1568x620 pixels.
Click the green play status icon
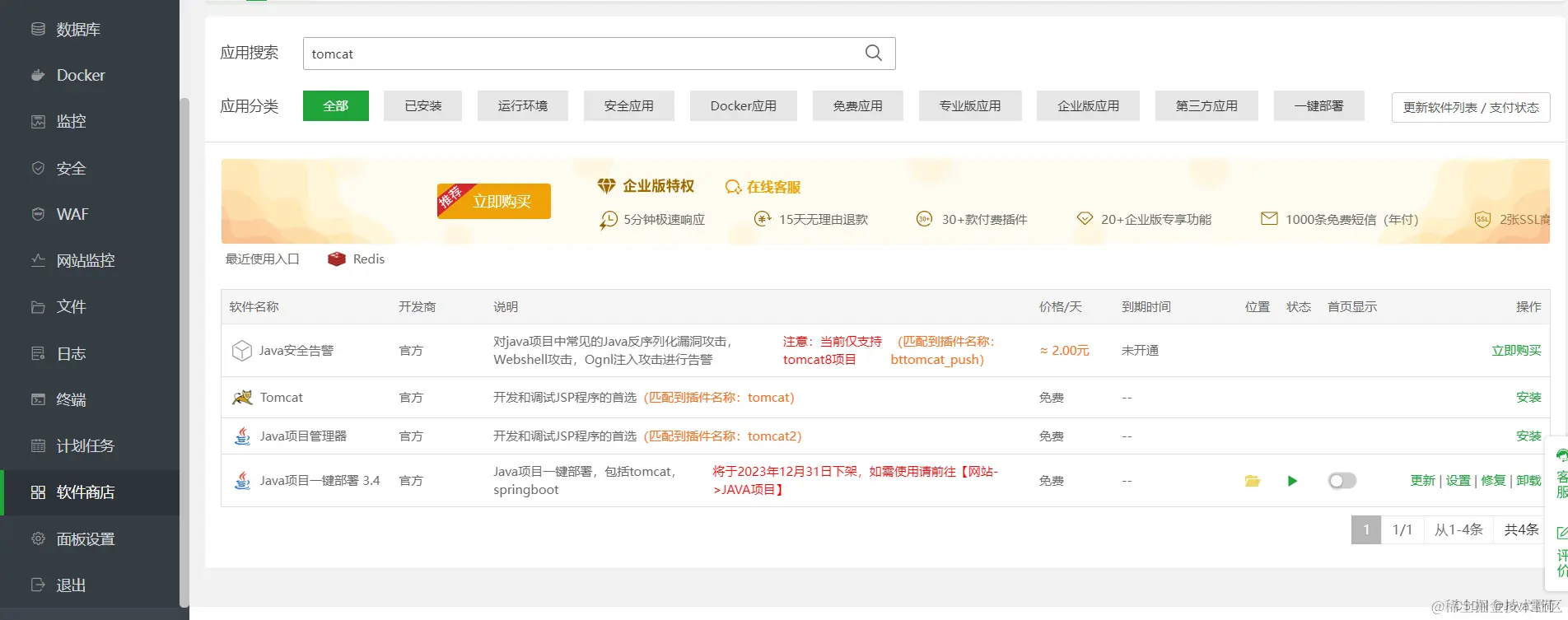tap(1292, 481)
